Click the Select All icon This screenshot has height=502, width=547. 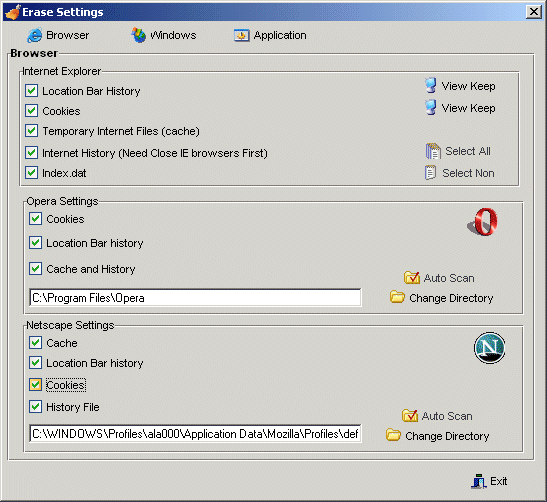click(433, 151)
